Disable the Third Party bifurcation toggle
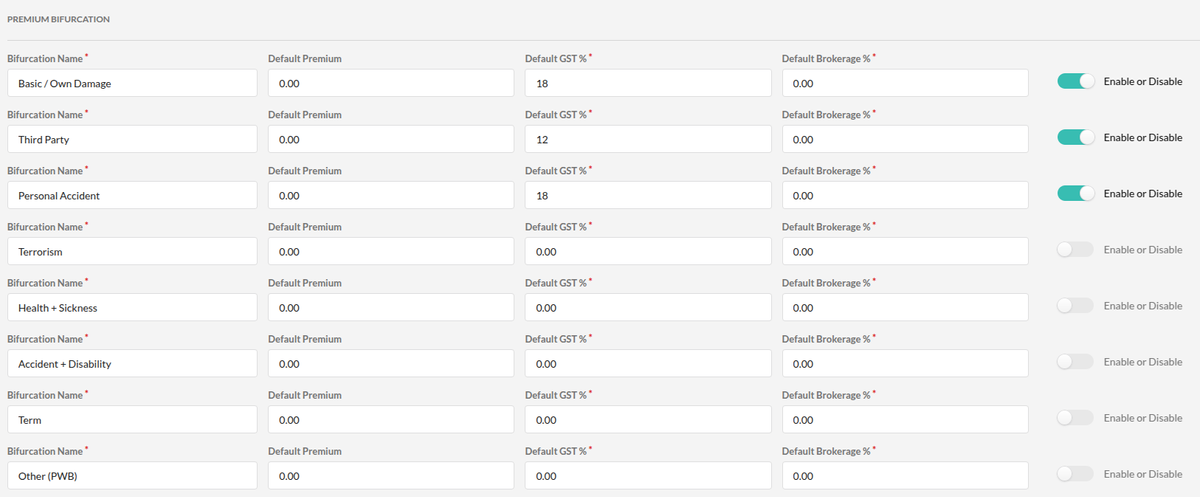 (x=1076, y=138)
